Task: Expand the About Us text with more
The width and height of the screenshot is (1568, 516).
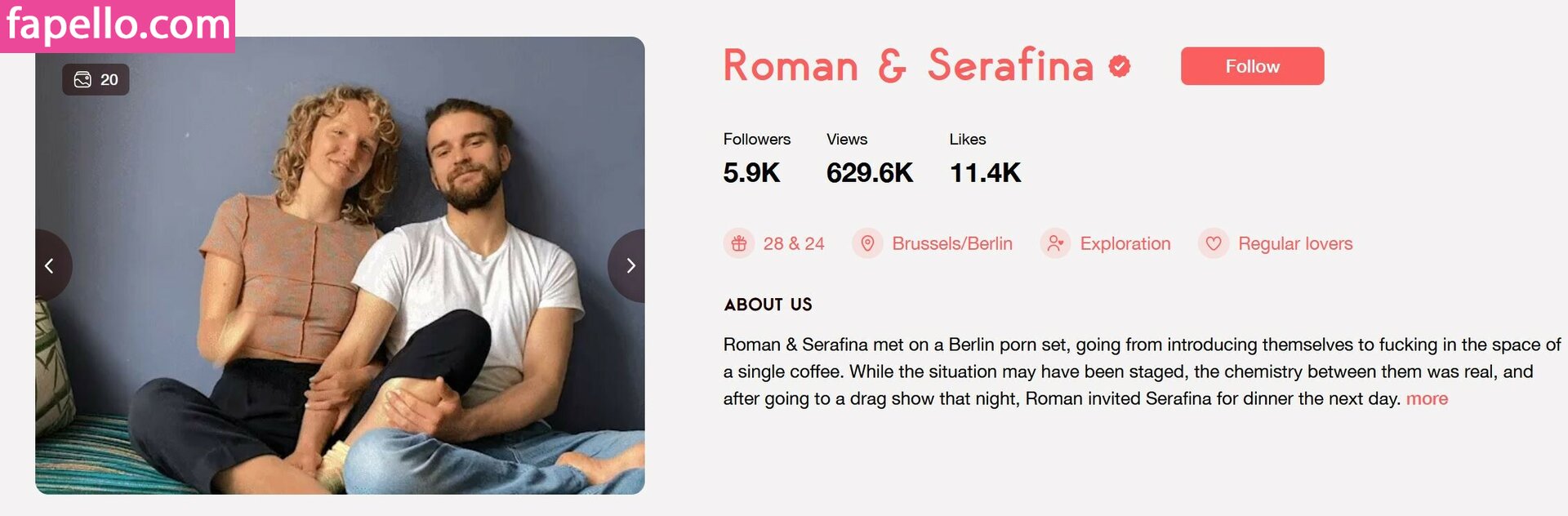Action: point(1427,398)
